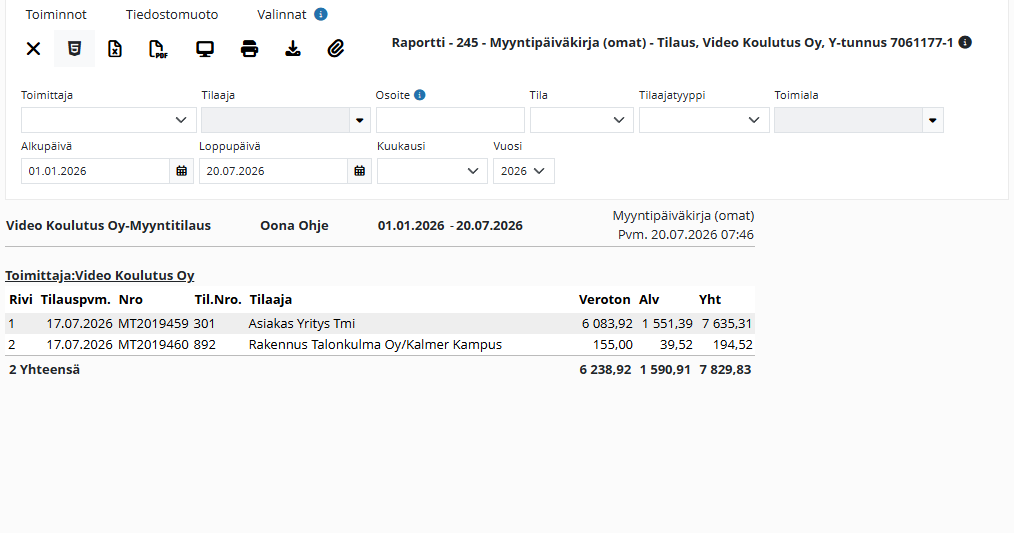Open attachments with the paperclip icon
1014x533 pixels.
click(x=336, y=49)
